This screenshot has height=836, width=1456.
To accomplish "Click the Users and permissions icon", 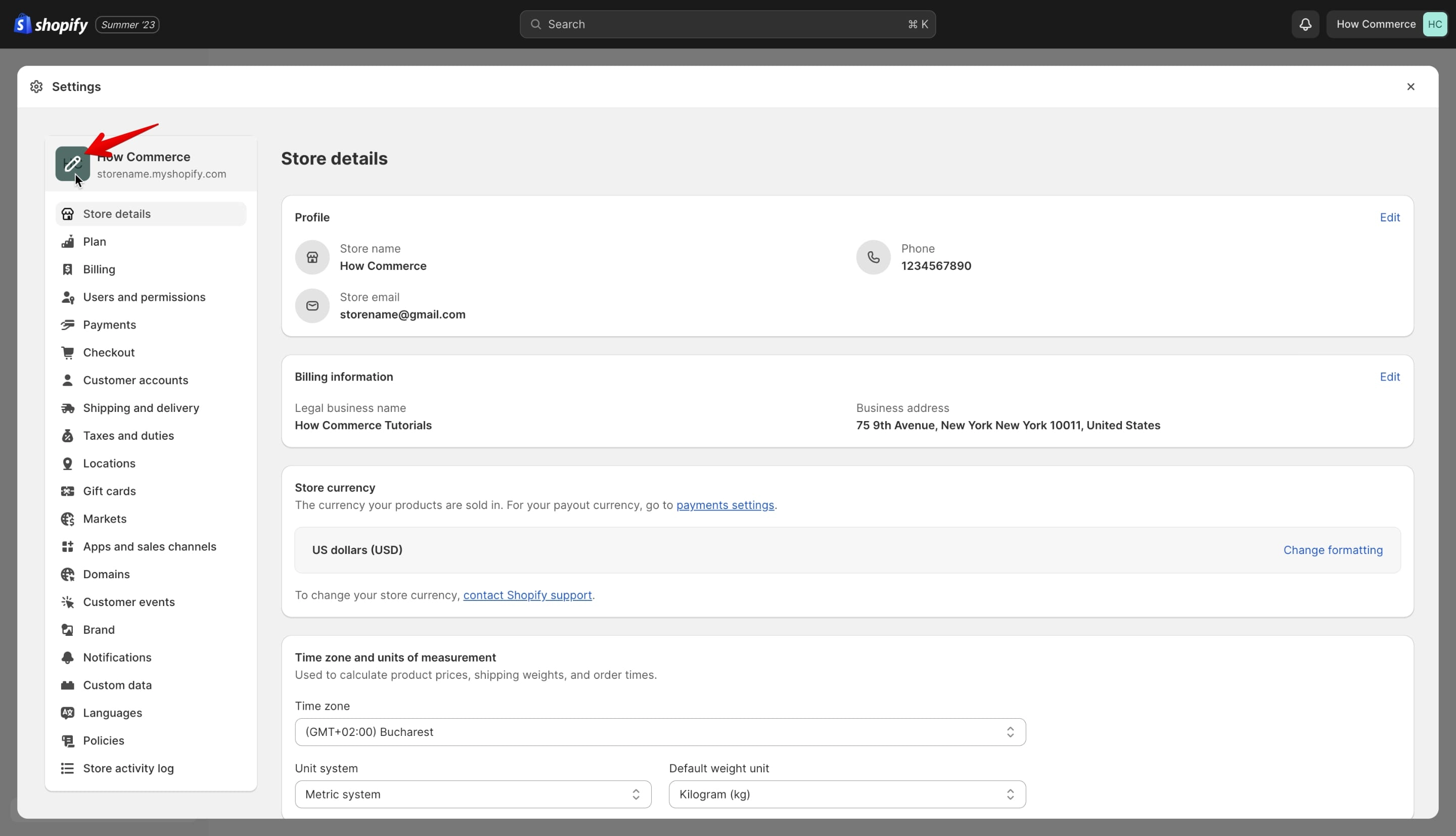I will pos(68,297).
